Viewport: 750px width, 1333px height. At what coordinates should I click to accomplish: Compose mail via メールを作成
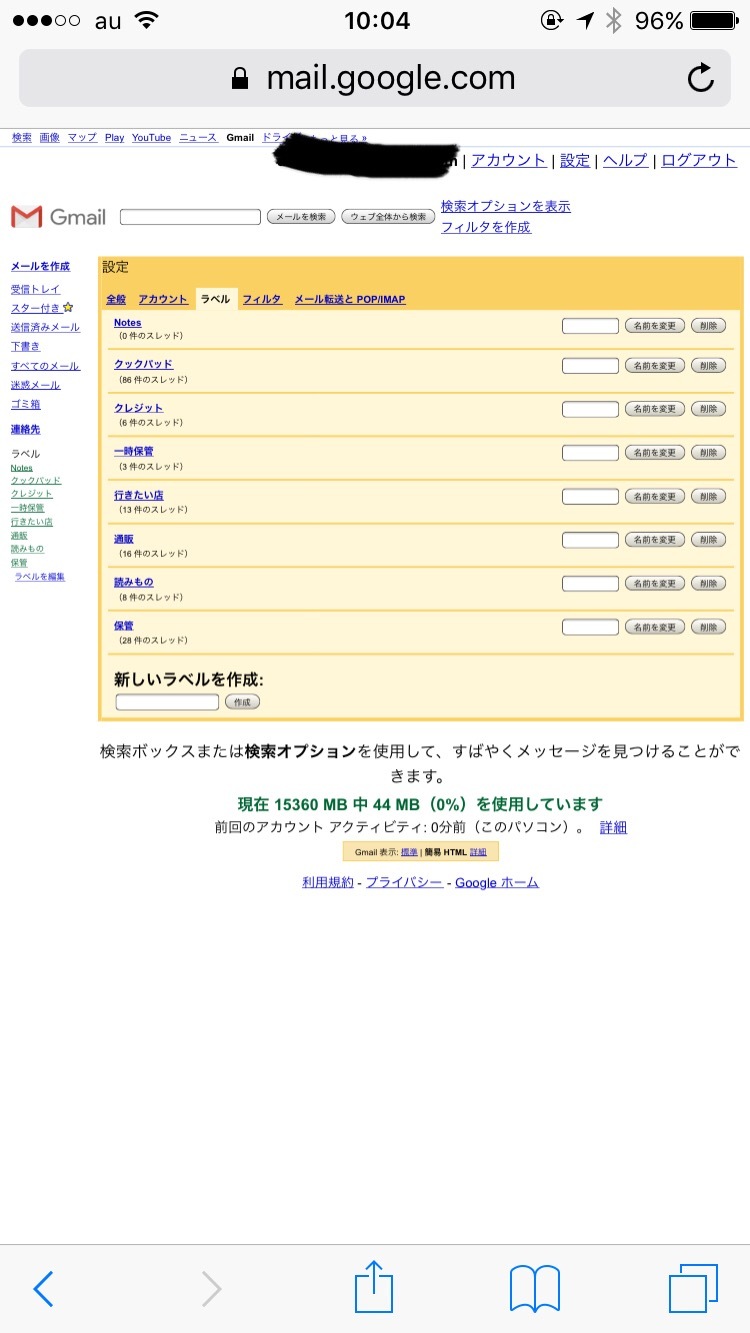click(x=40, y=266)
